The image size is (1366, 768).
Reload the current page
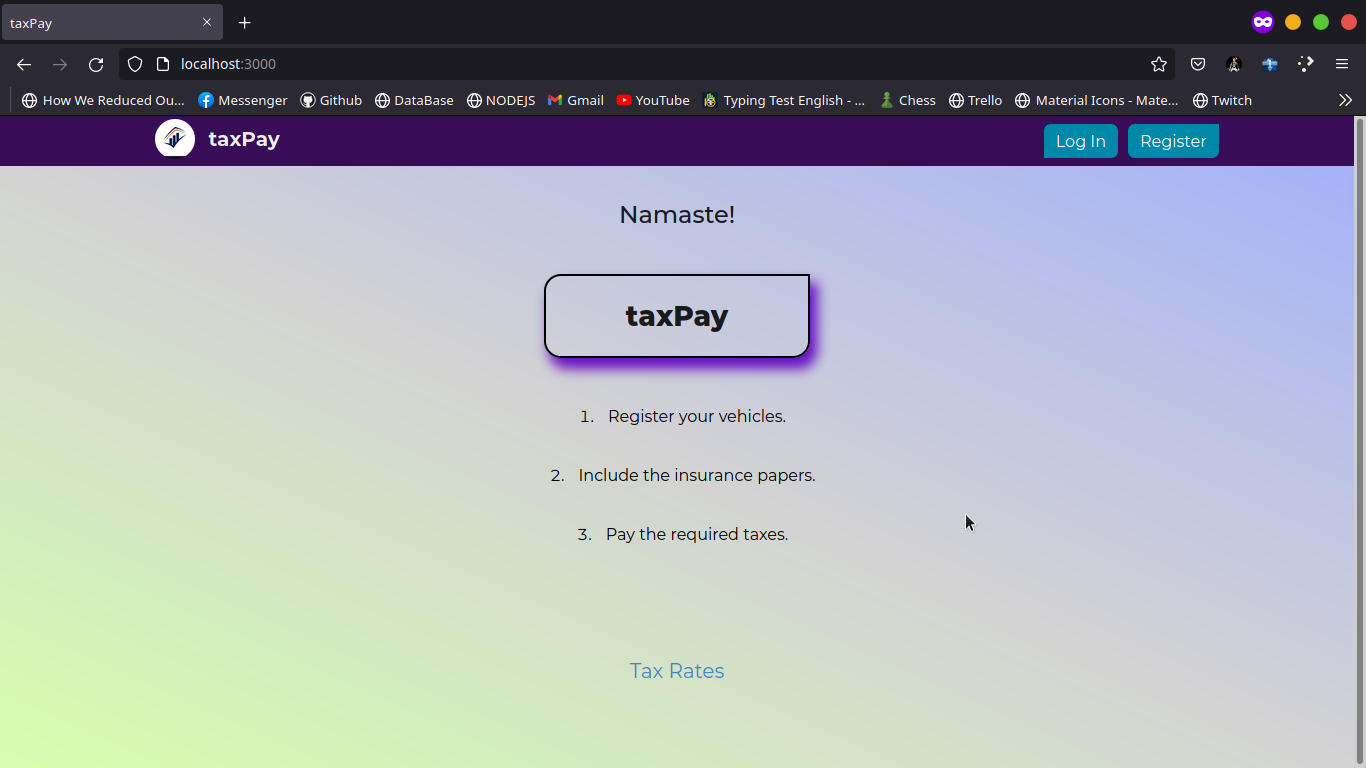[96, 64]
